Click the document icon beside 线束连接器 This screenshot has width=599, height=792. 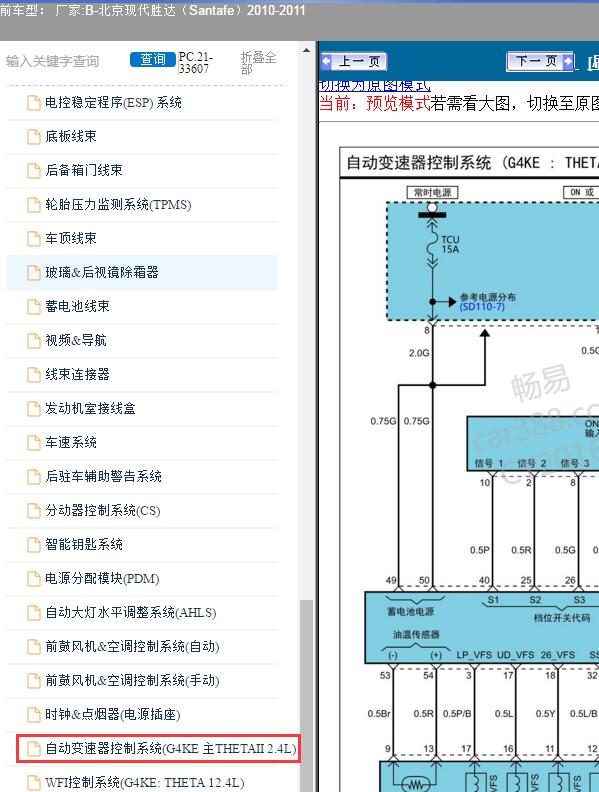pos(33,375)
